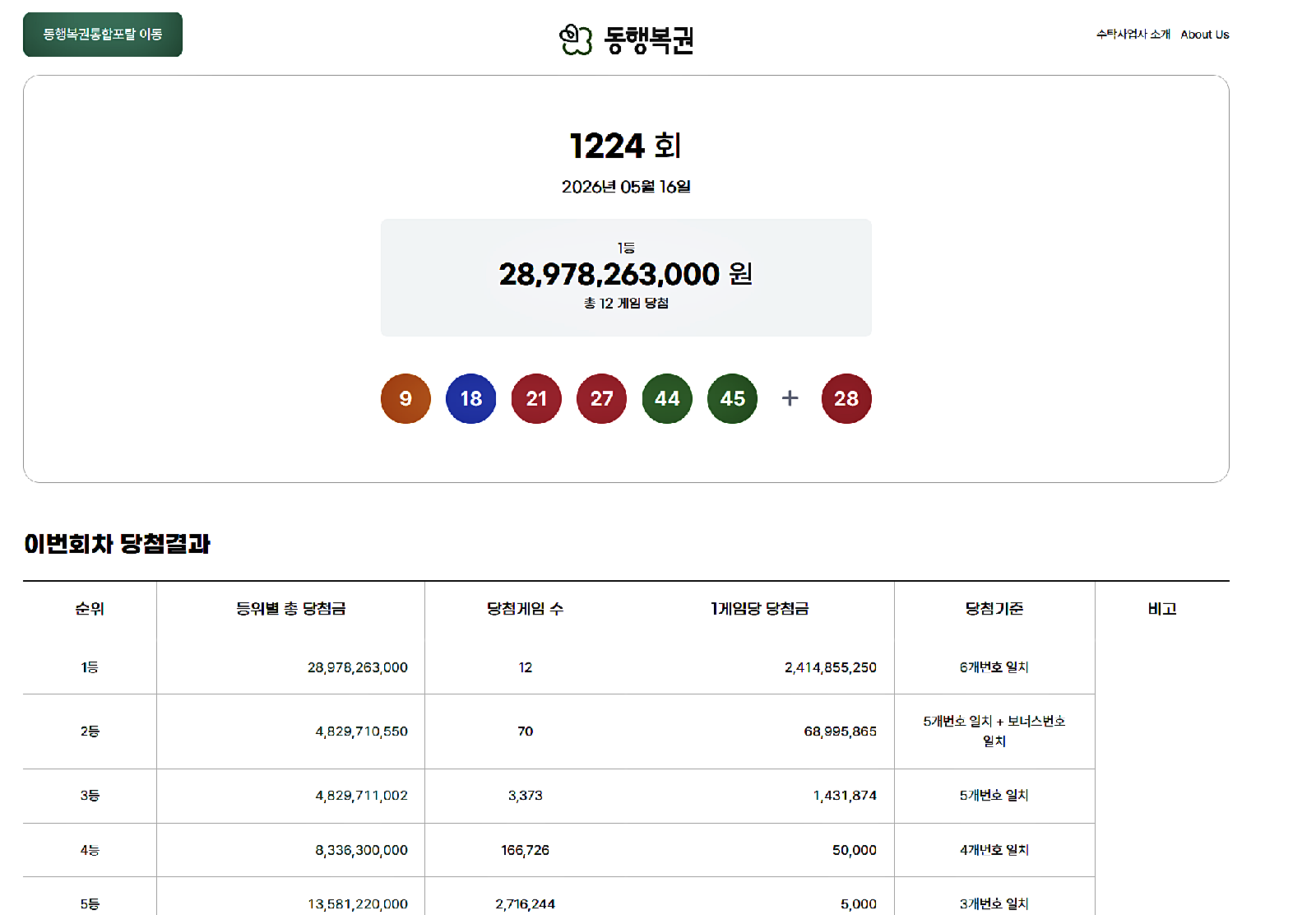Click the draw number text "1224 회"

(x=626, y=146)
